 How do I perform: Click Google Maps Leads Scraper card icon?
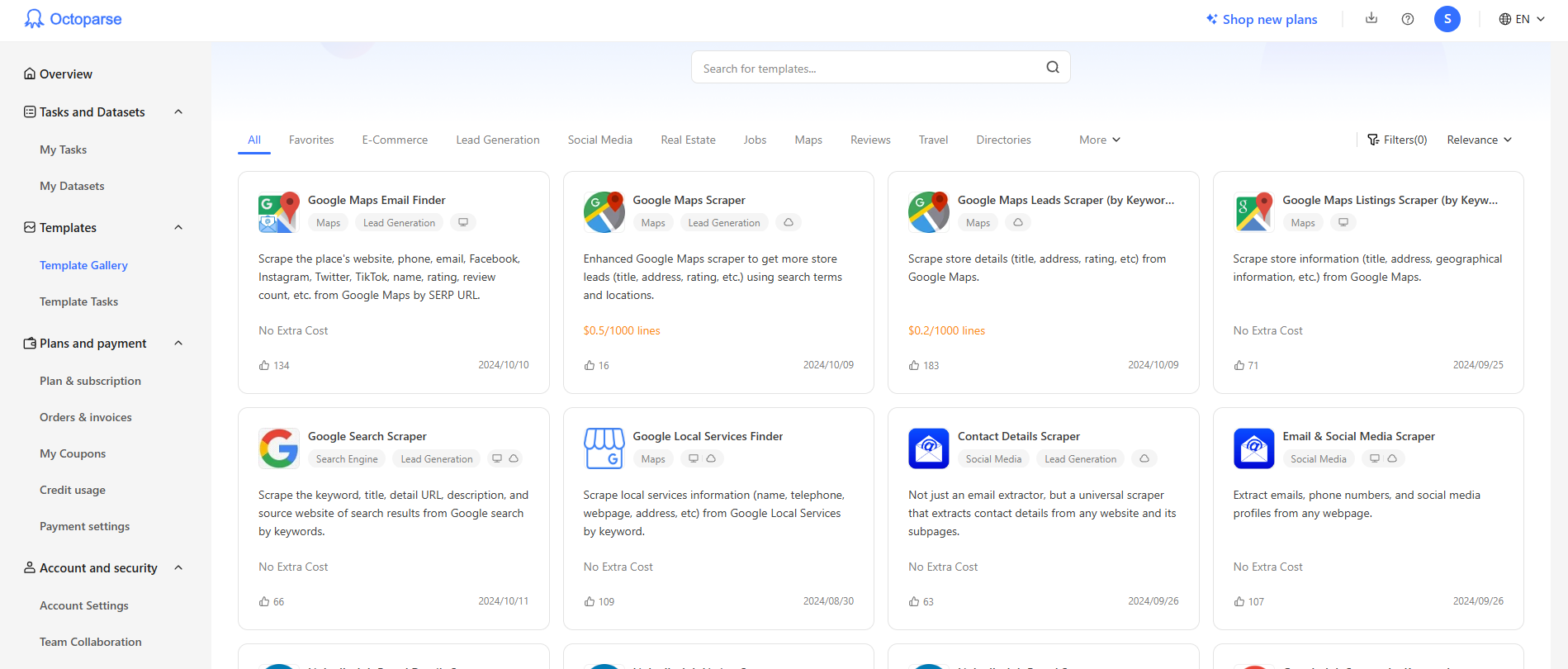[x=928, y=212]
